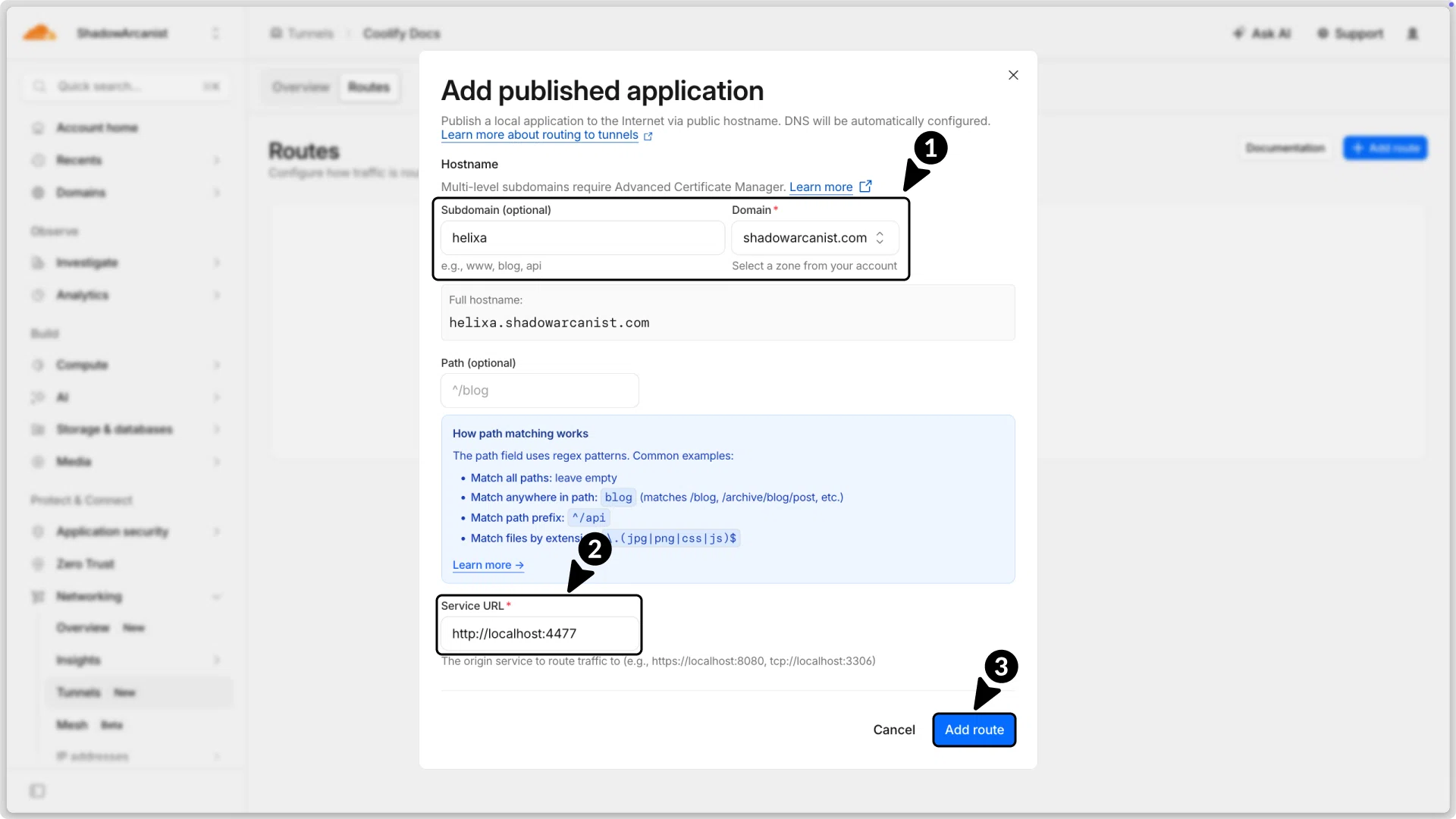Click the Analytics icon in sidebar

tap(38, 295)
